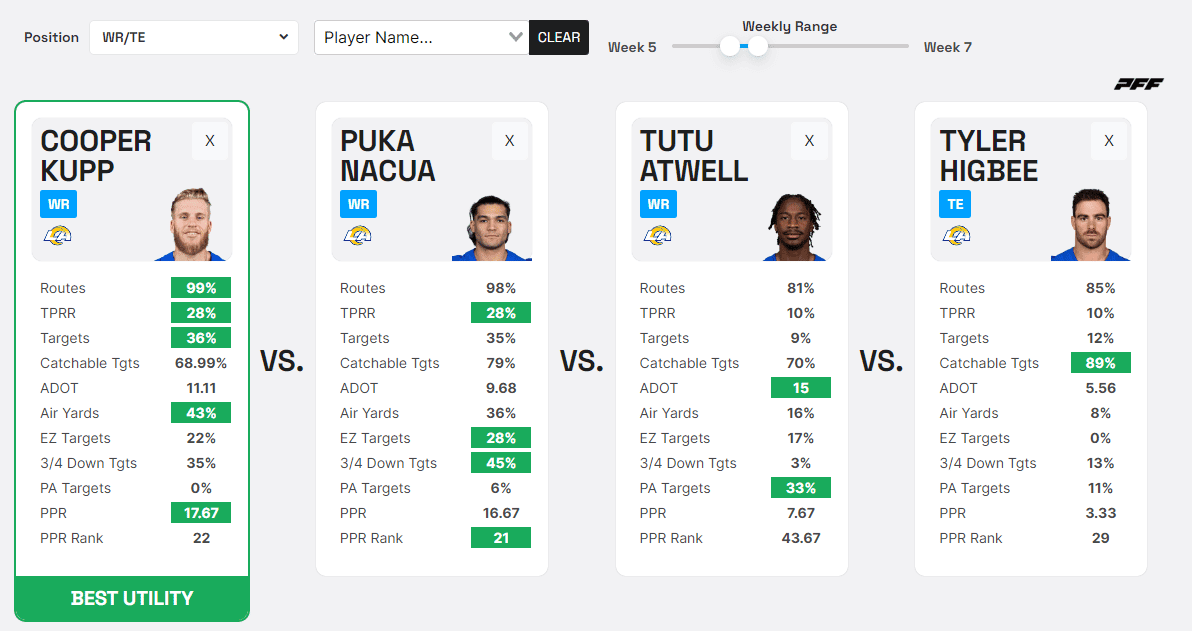Click Puka Nacua's WR position badge
This screenshot has height=631, width=1192.
358,204
